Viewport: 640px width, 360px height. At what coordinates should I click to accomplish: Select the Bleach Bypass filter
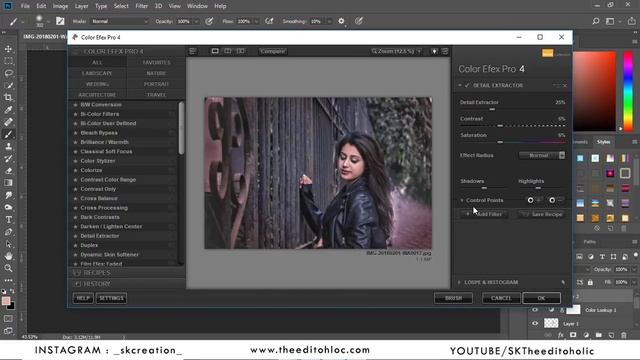99,133
